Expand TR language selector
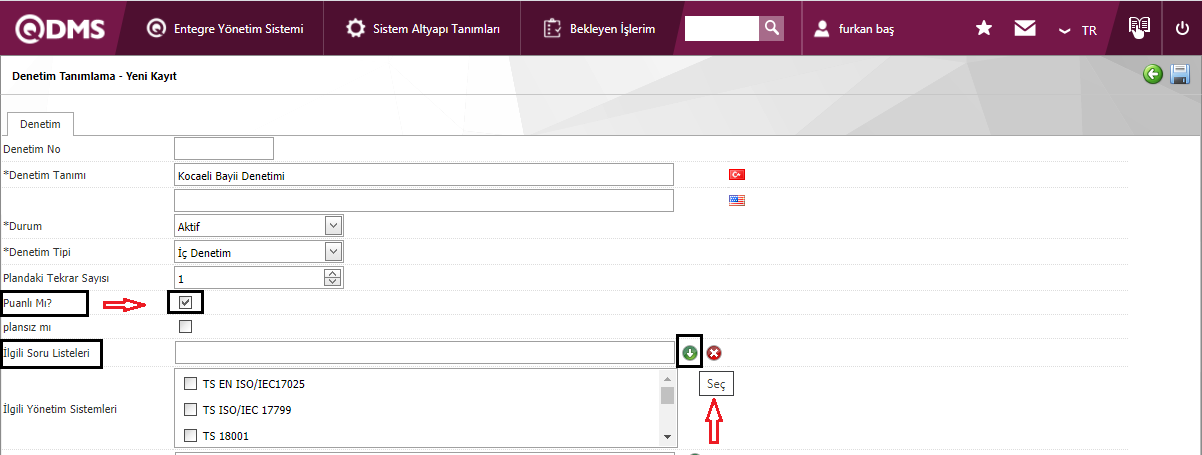1202x455 pixels. tap(1078, 30)
